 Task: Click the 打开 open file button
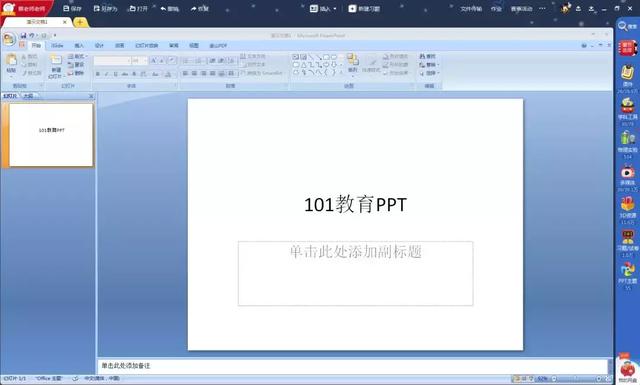tap(138, 8)
